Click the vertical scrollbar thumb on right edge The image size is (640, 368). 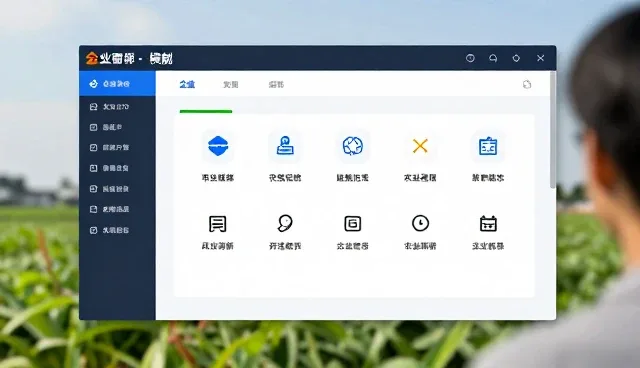[x=553, y=130]
